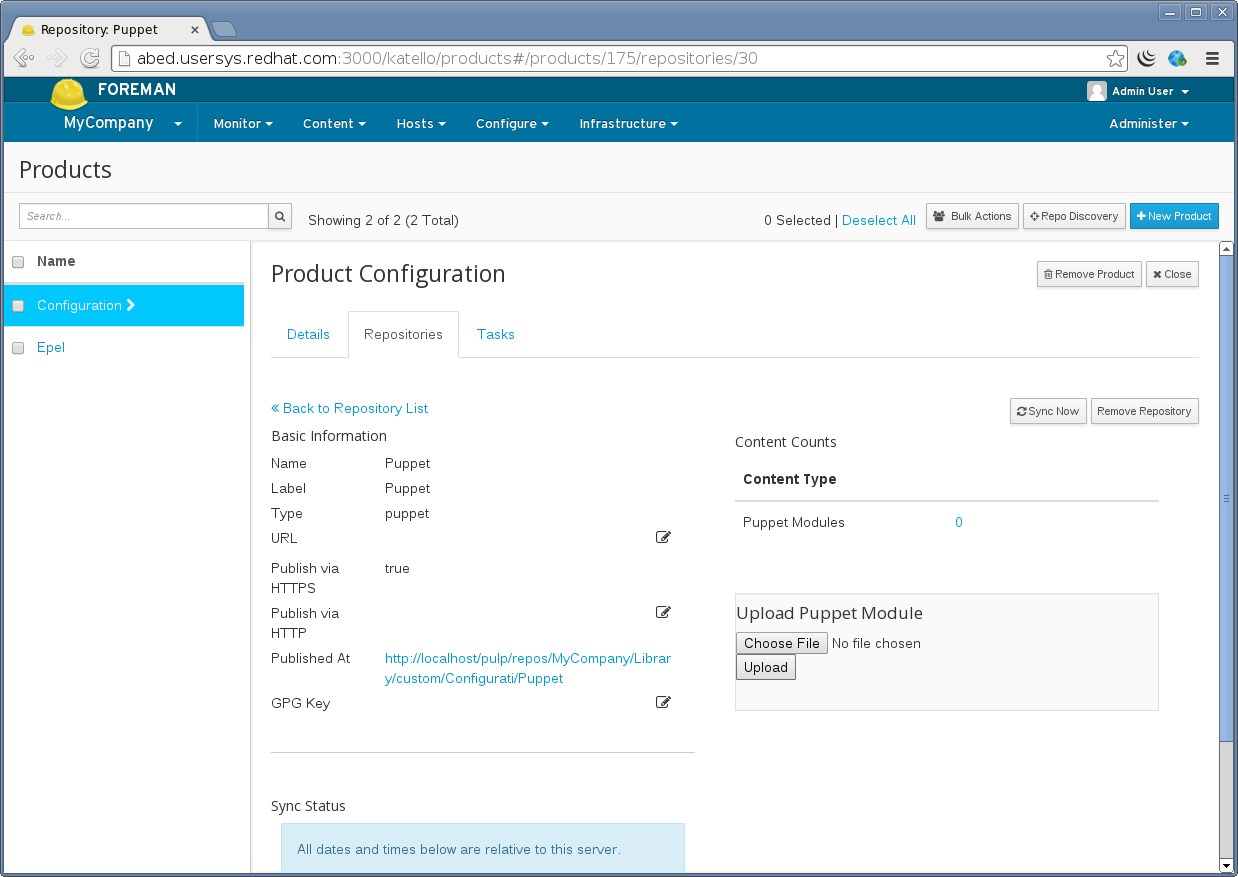The height and width of the screenshot is (877, 1238).
Task: Open the Monitor menu
Action: (243, 124)
